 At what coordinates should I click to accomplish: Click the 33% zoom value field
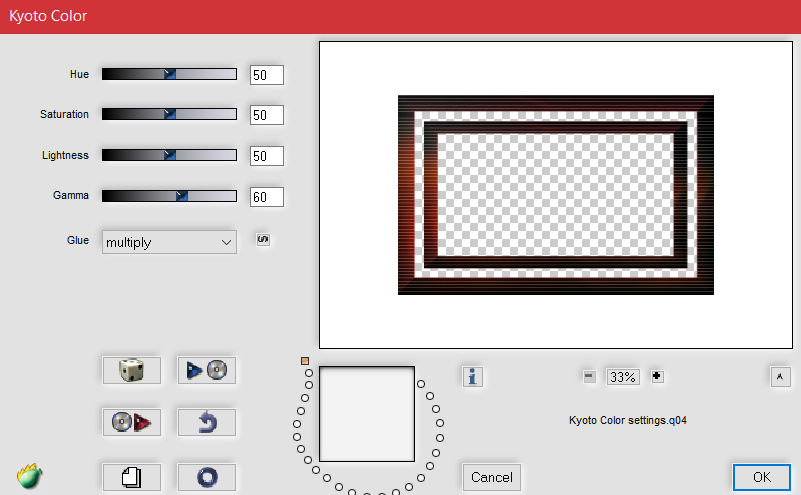tap(623, 377)
